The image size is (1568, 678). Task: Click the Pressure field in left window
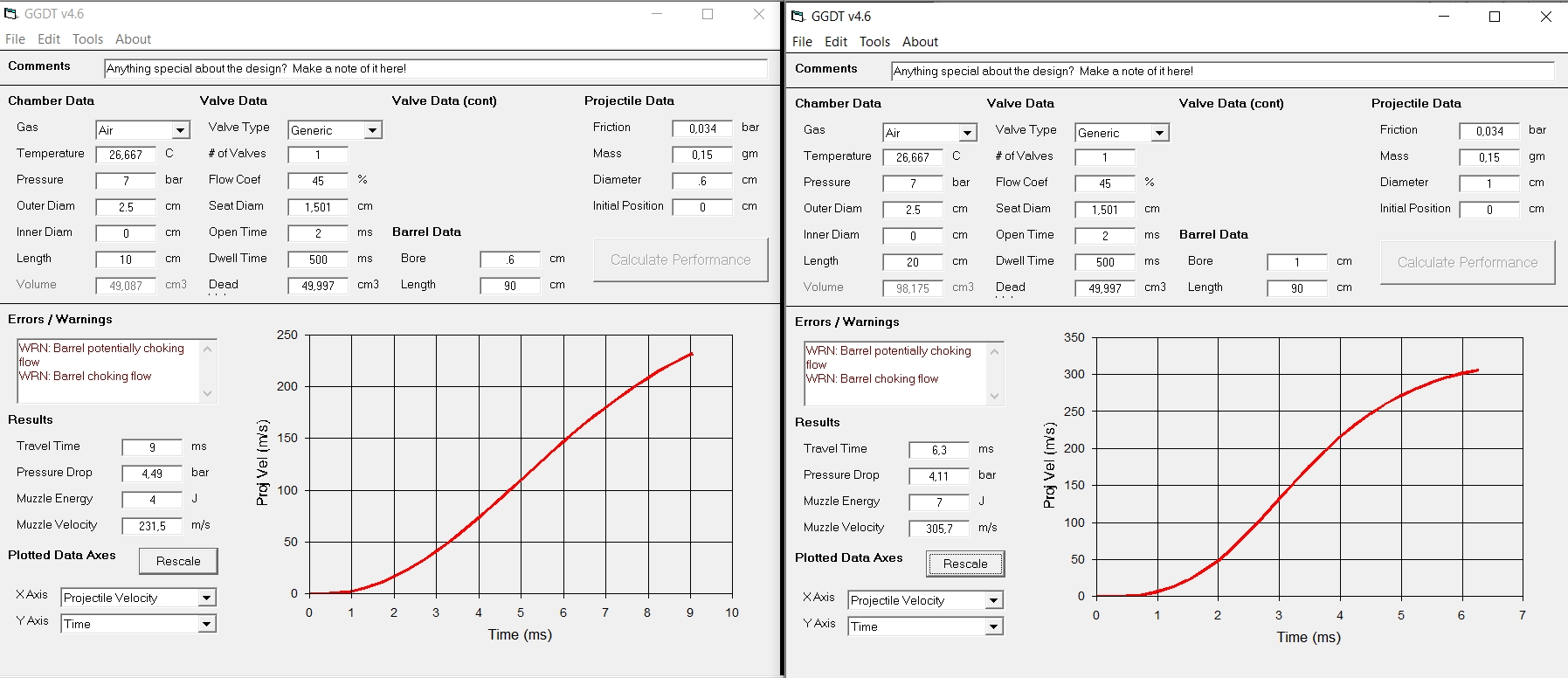[126, 181]
